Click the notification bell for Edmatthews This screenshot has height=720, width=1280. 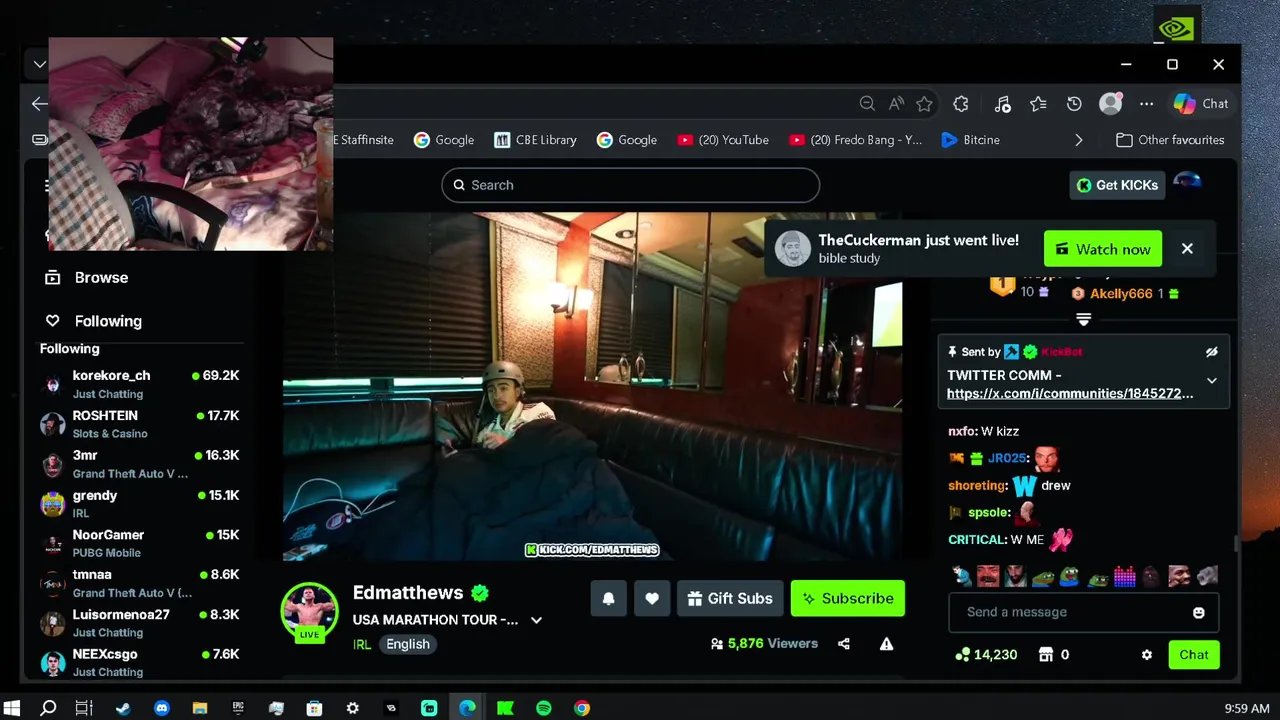608,598
